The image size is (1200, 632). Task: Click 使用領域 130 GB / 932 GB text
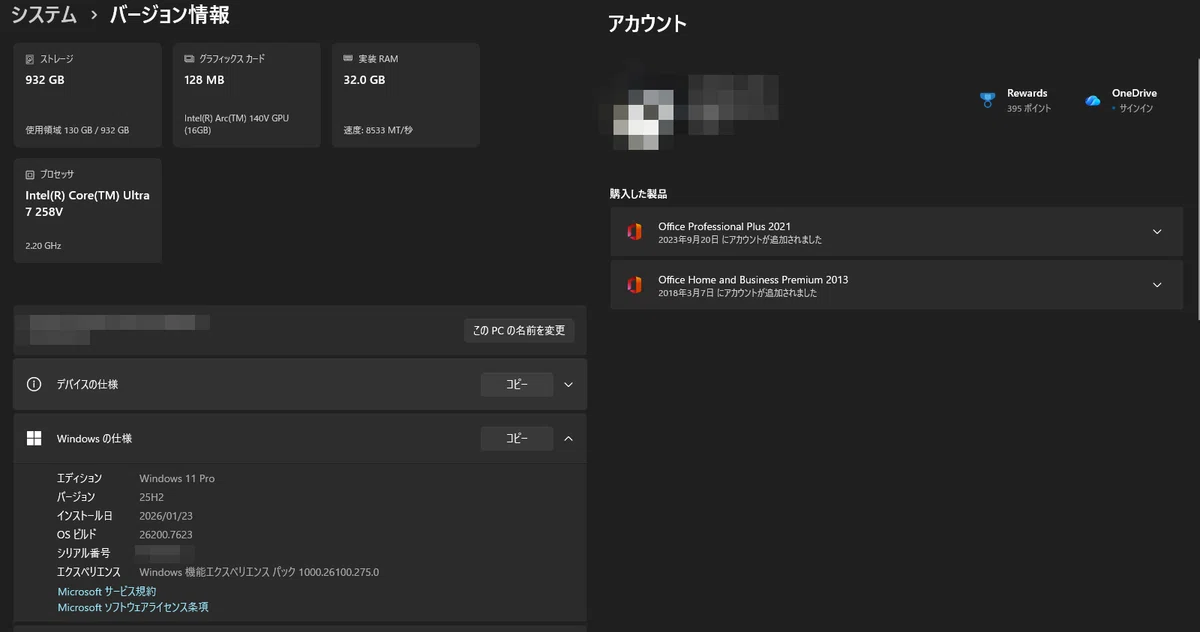pyautogui.click(x=77, y=130)
